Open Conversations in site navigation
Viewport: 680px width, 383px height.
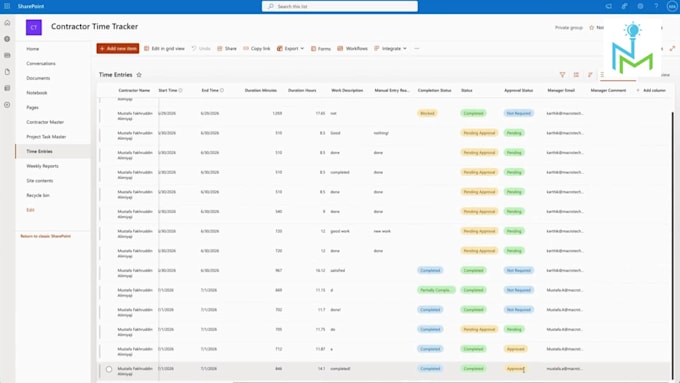pos(41,63)
